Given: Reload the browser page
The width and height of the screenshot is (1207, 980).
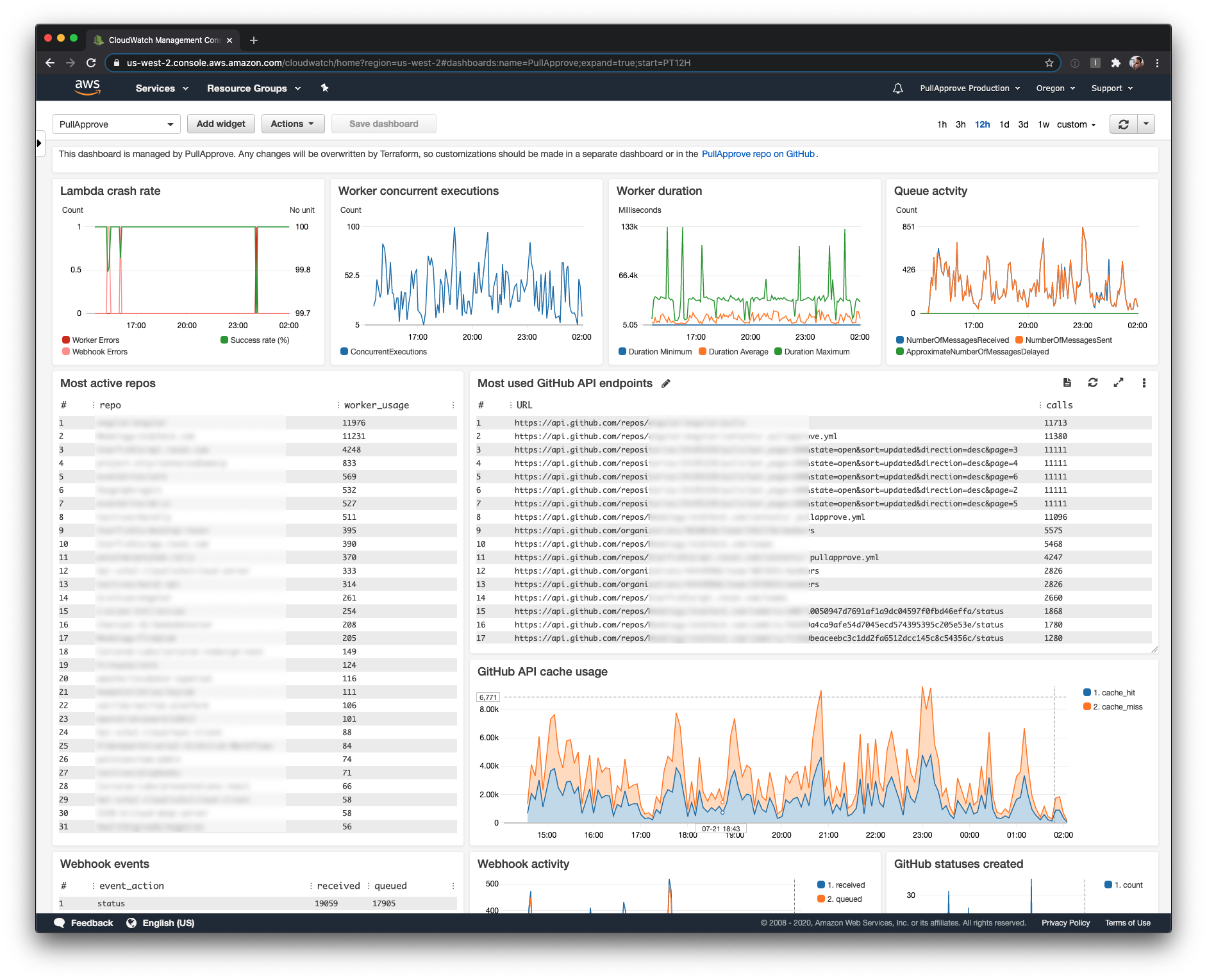Looking at the screenshot, I should pos(91,63).
